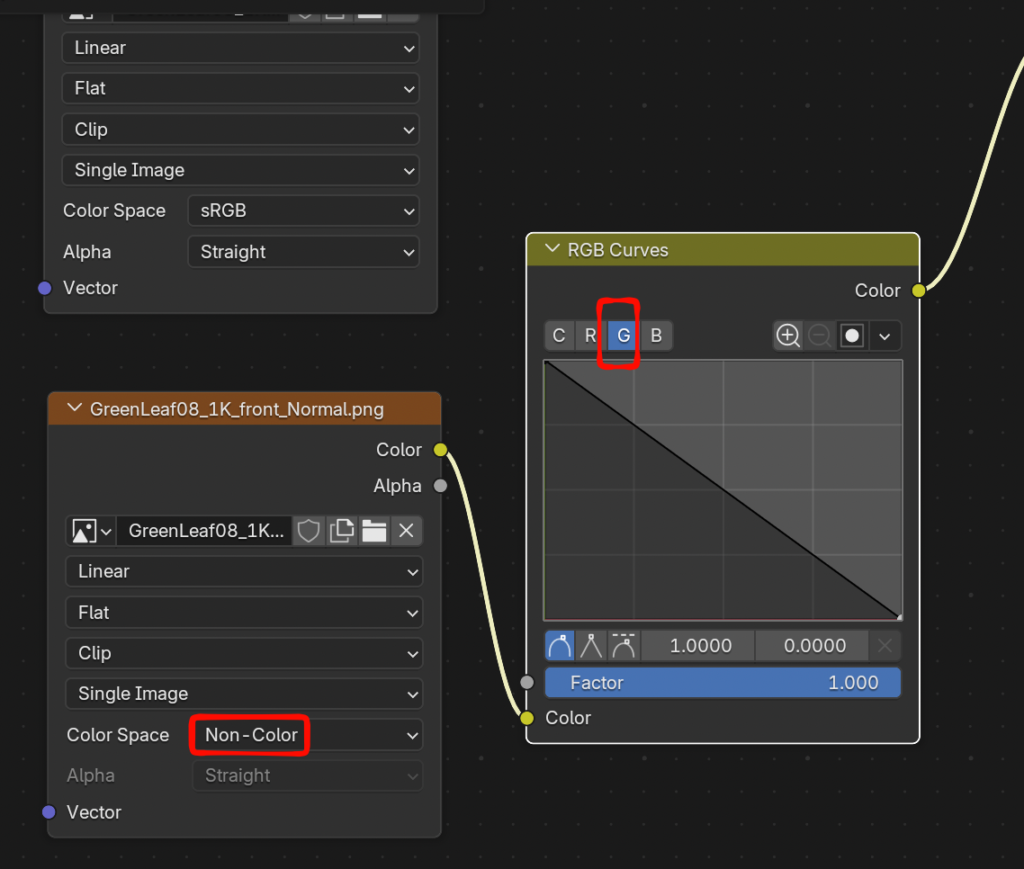Set vector handle type for curve point
The image size is (1024, 869).
click(592, 646)
